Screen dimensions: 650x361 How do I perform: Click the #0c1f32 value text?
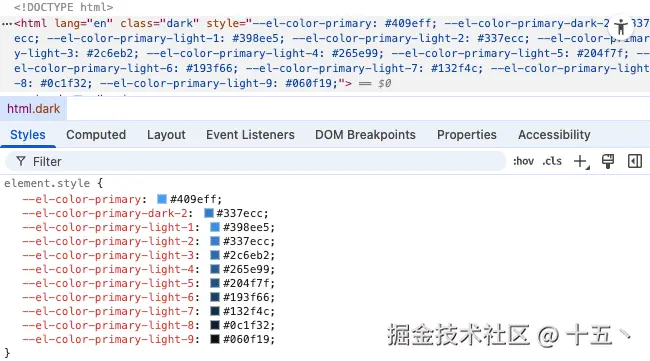[246, 325]
